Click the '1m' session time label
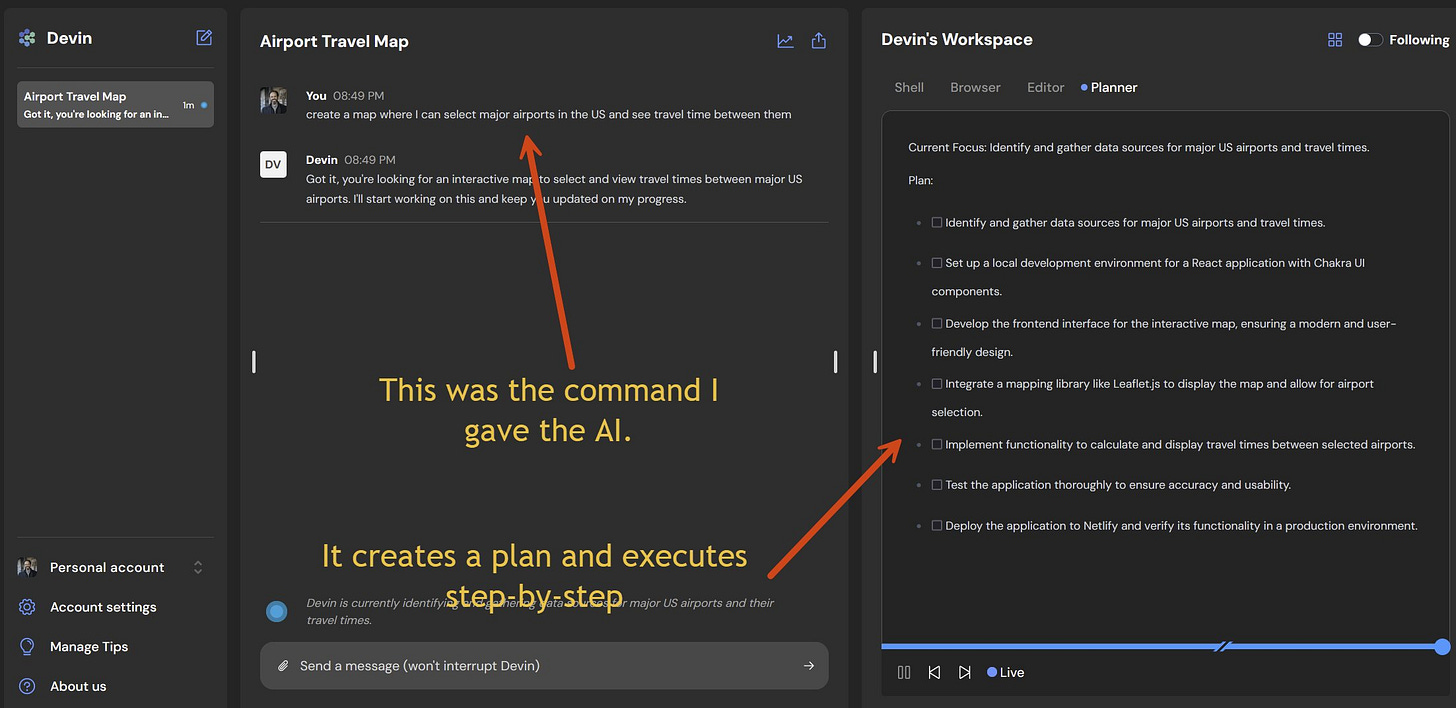The height and width of the screenshot is (708, 1456). 188,105
